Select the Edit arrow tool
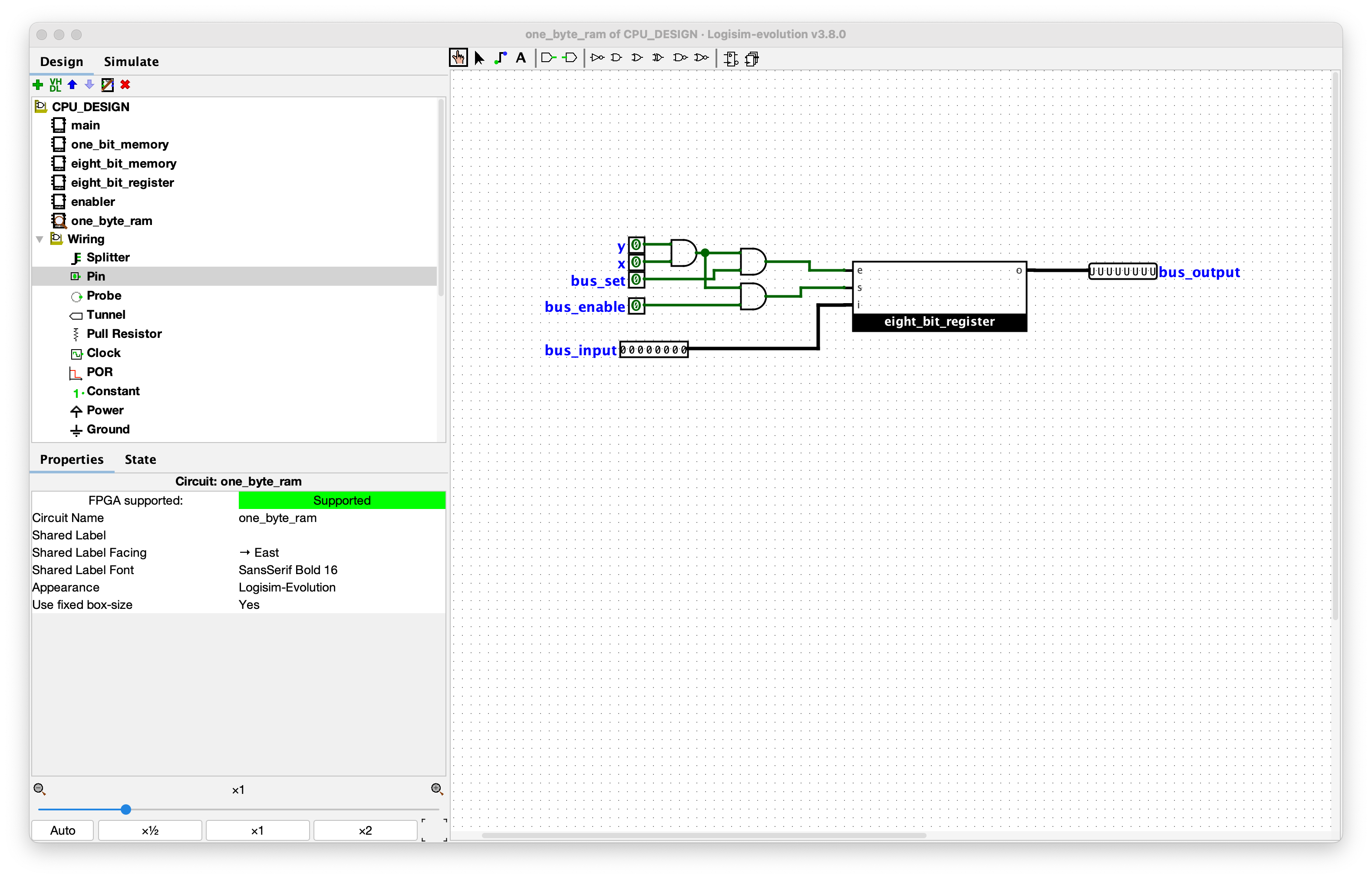 tap(479, 58)
